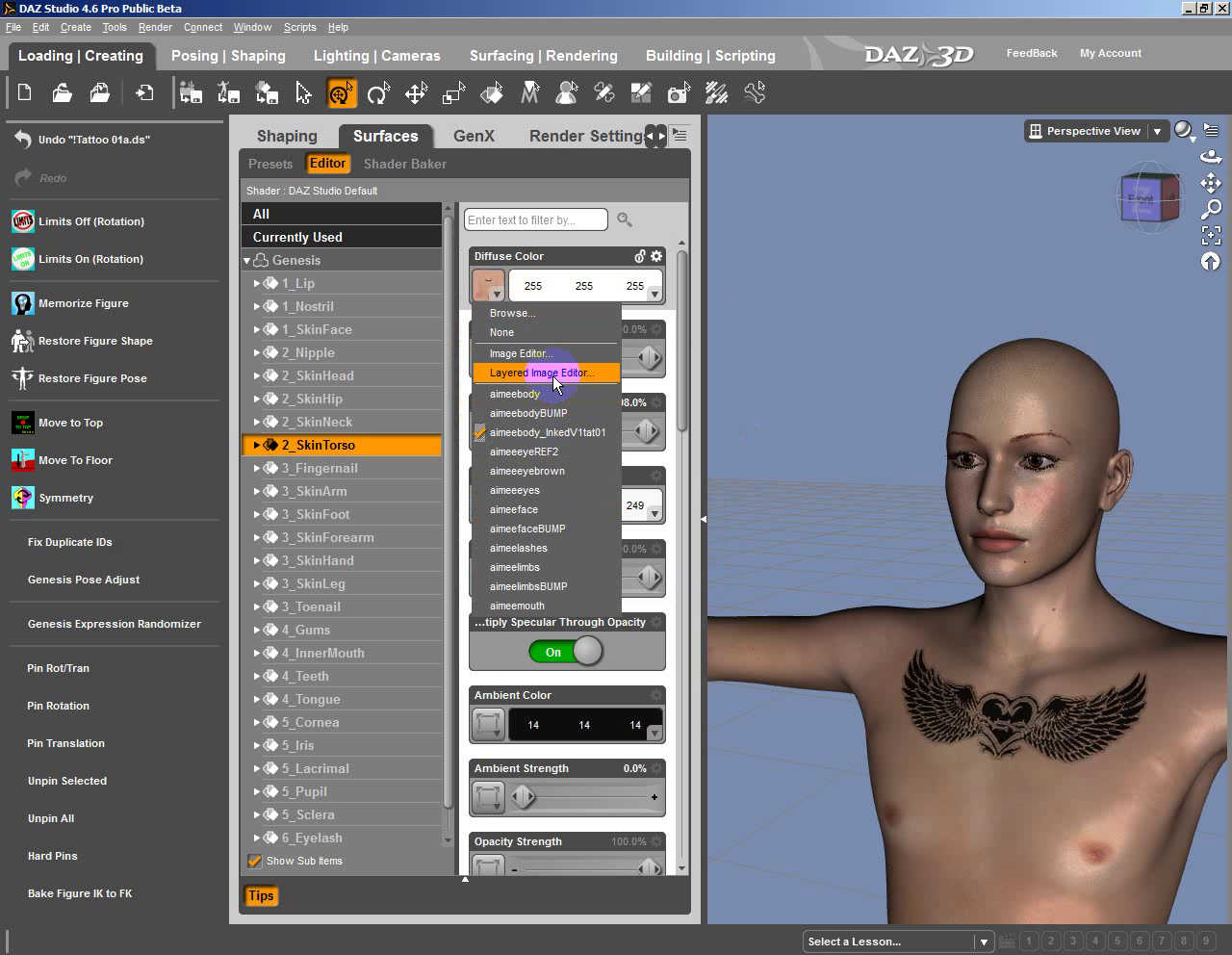Click the viewport frame selection icon

point(1211,235)
